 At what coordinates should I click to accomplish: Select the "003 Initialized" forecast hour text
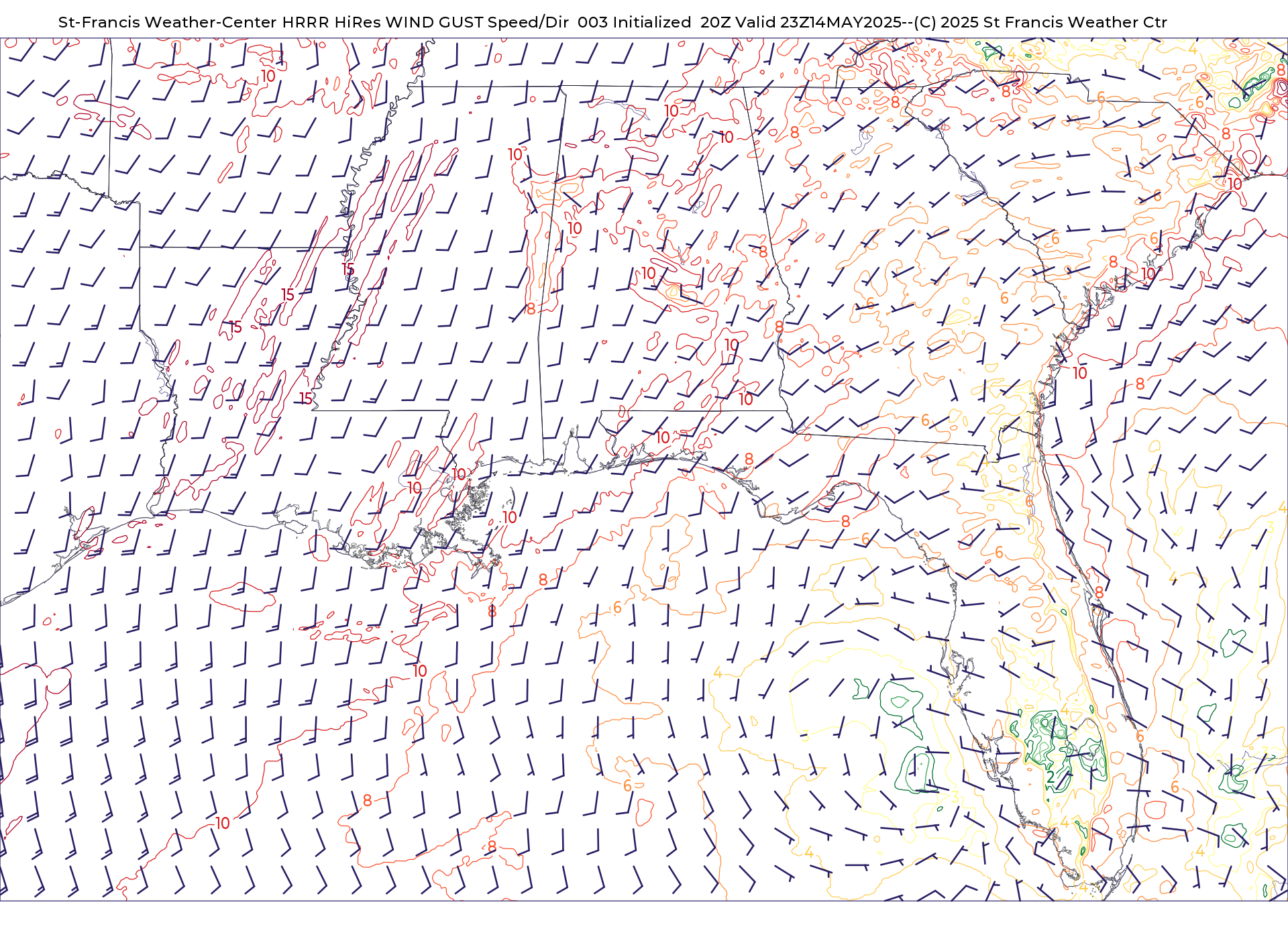coord(634,22)
